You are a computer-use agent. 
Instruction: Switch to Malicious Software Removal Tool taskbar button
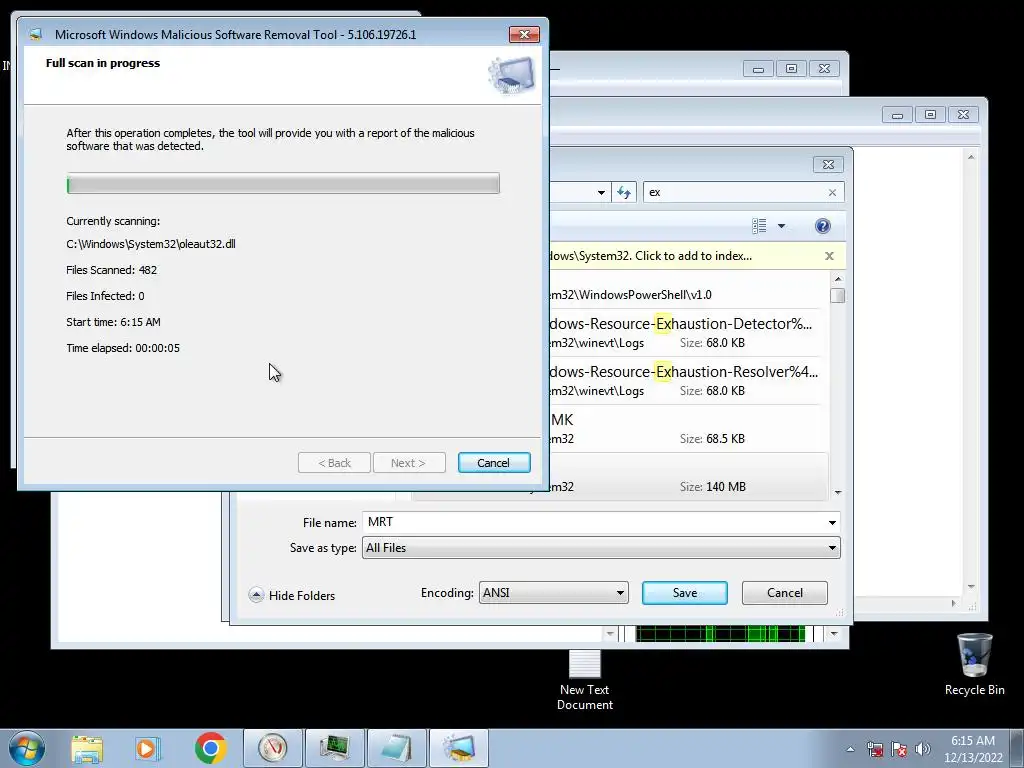pyautogui.click(x=458, y=748)
